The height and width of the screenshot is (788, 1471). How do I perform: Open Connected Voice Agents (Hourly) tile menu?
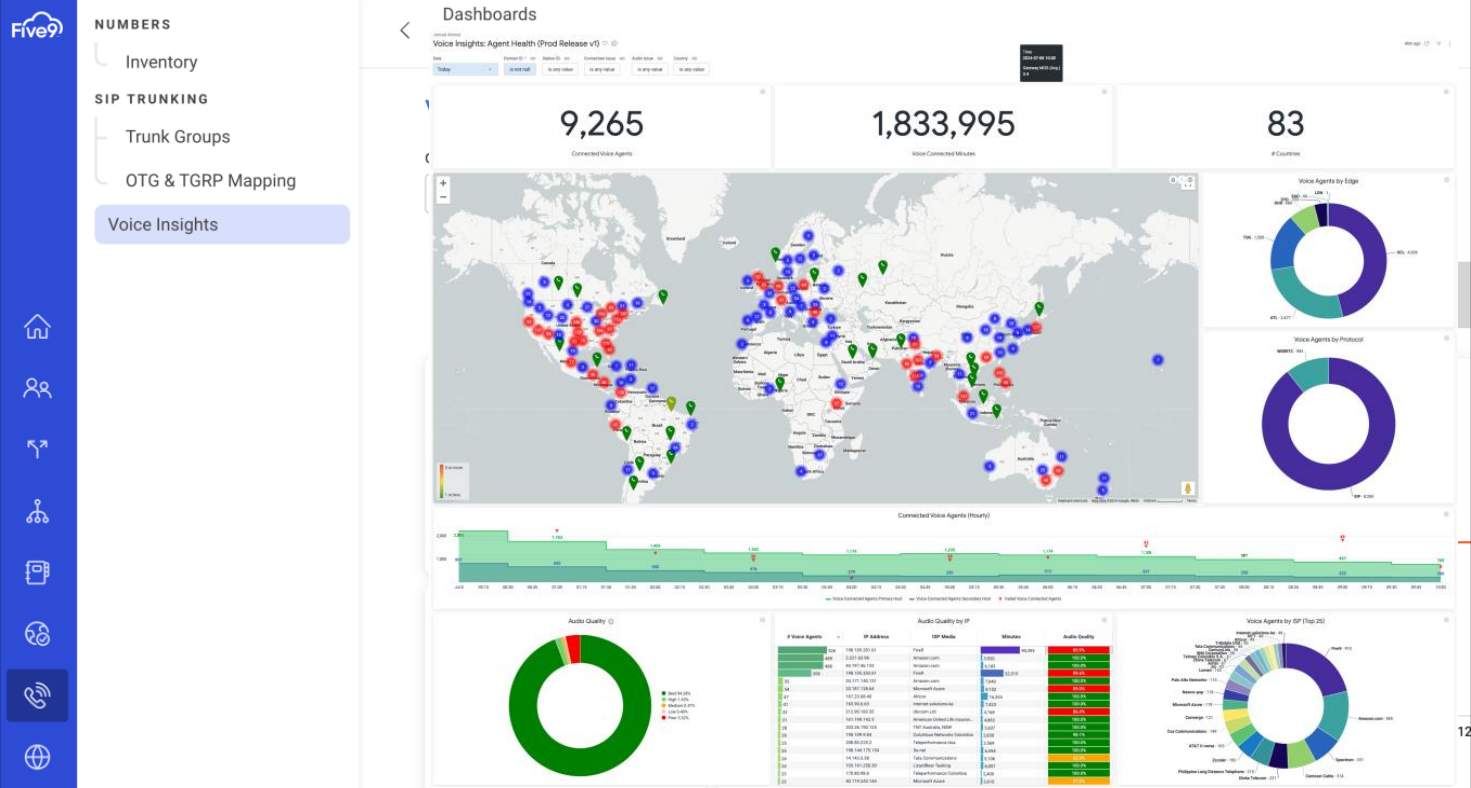(1446, 514)
